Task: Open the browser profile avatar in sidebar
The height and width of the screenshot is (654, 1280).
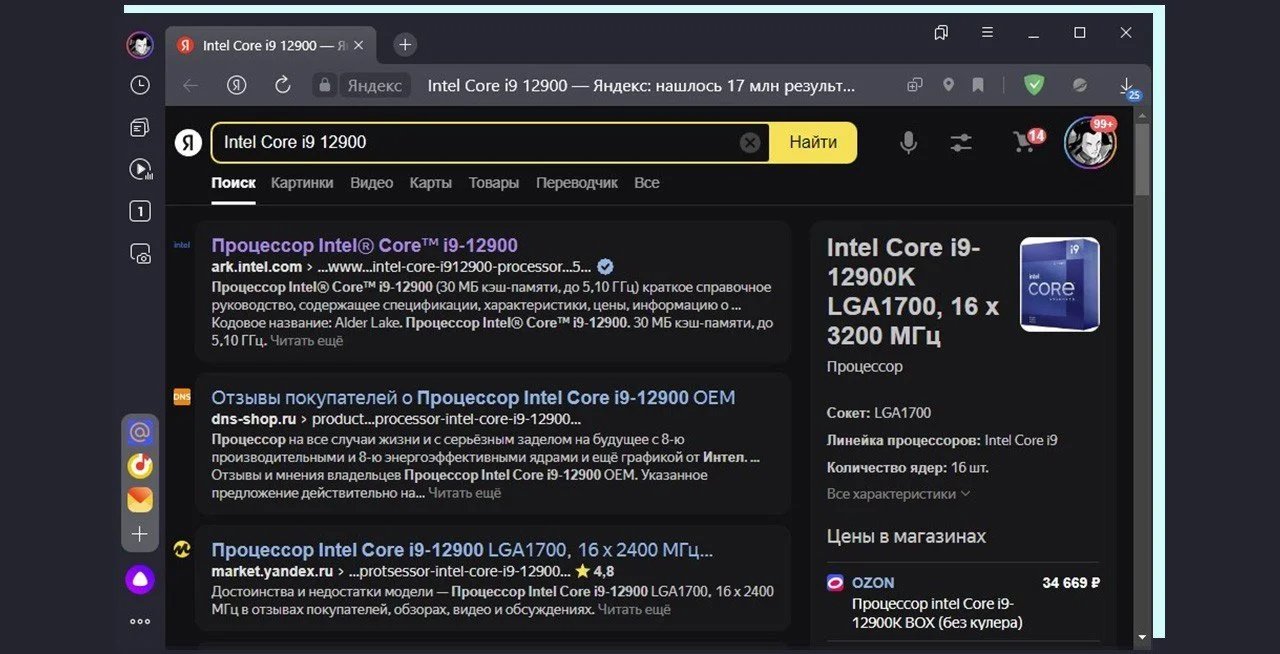Action: (139, 45)
